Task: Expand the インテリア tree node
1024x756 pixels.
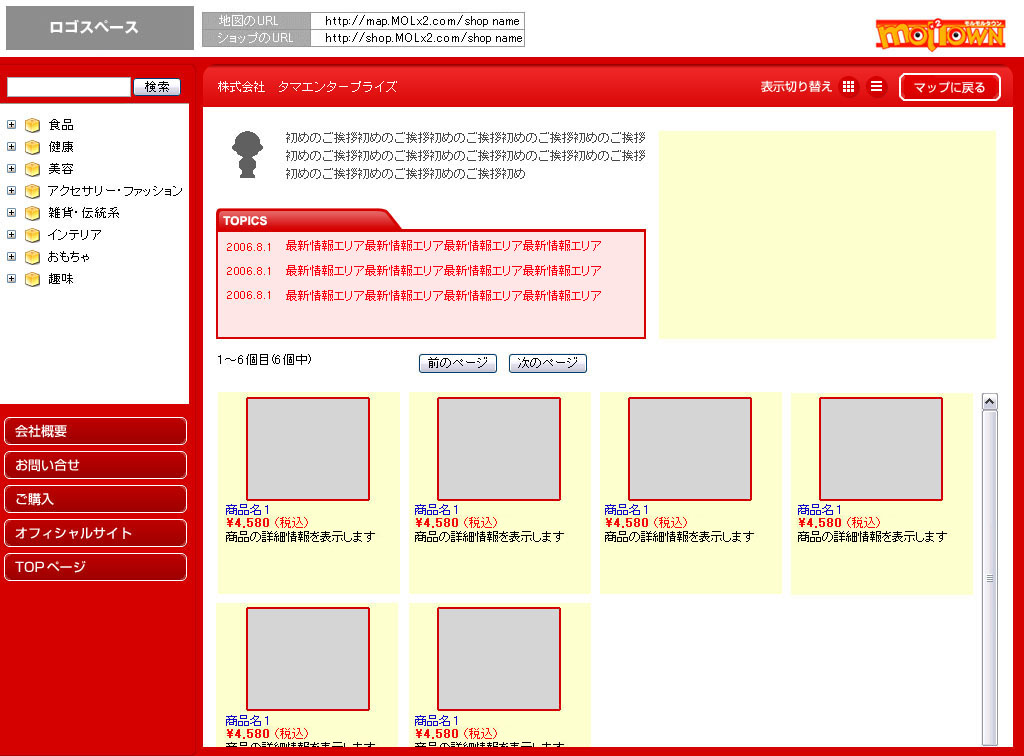Action: 11,234
